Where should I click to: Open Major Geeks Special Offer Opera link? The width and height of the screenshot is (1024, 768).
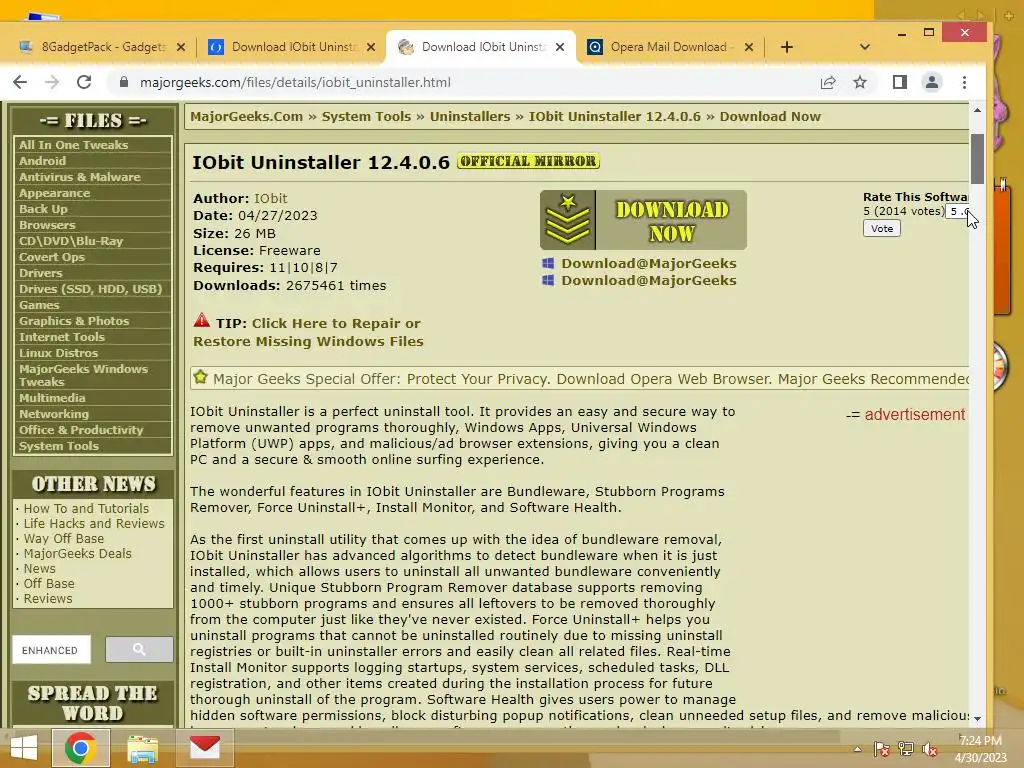(x=591, y=379)
